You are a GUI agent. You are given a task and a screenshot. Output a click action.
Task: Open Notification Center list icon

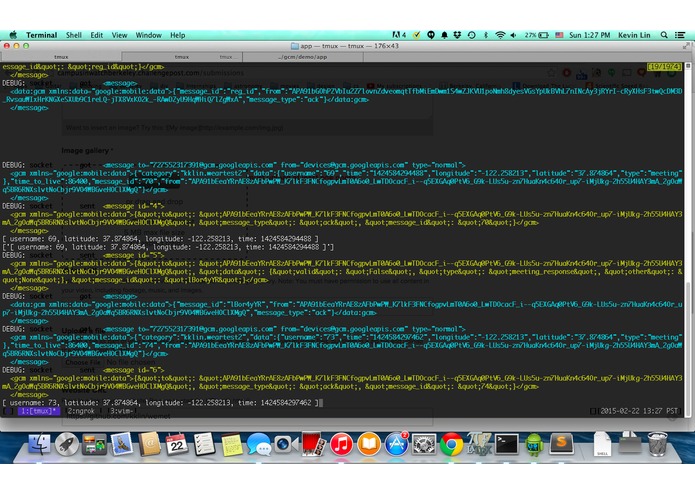tap(679, 35)
